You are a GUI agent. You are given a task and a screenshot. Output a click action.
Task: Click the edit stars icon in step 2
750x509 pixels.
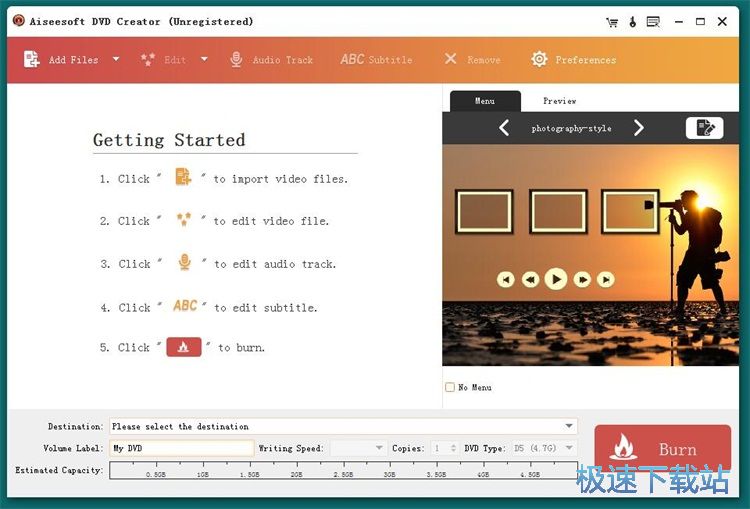(x=184, y=219)
